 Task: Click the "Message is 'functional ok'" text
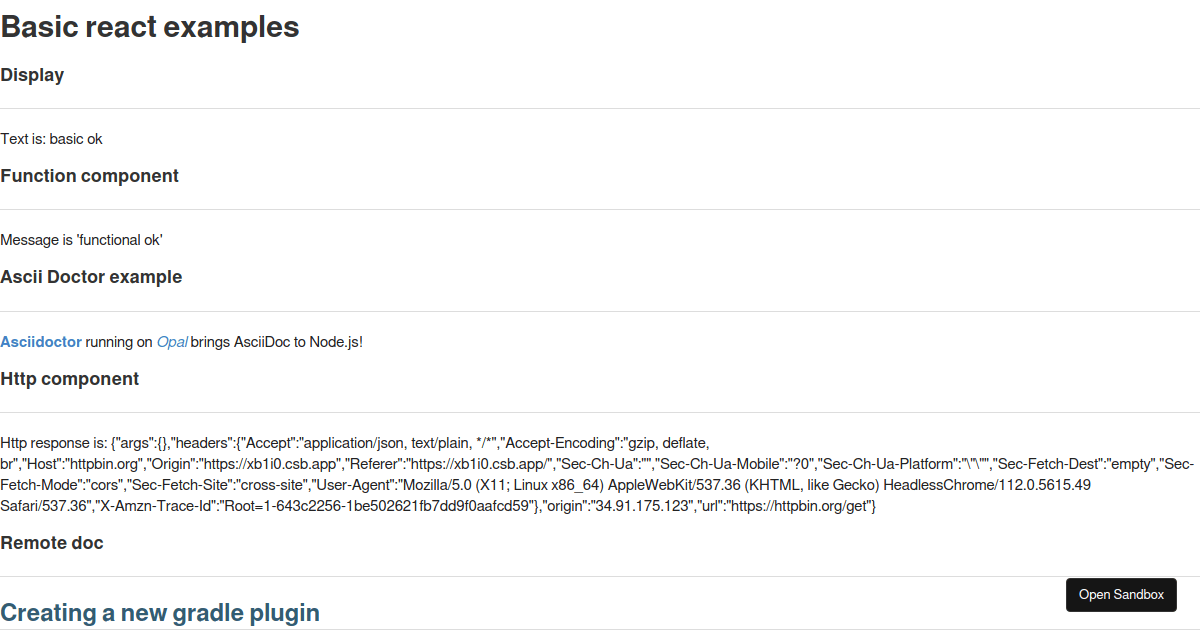81,240
